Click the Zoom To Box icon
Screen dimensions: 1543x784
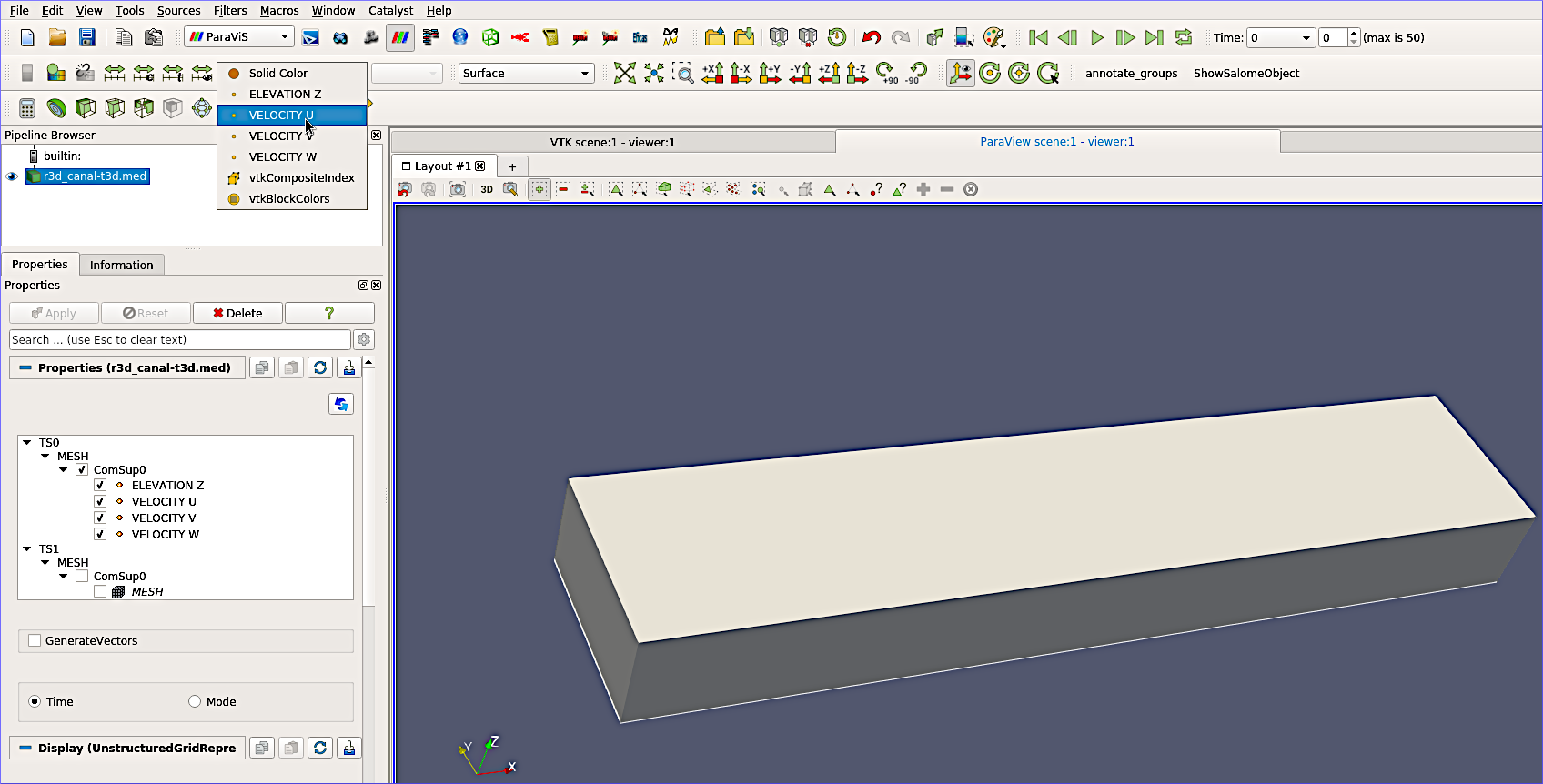point(682,74)
